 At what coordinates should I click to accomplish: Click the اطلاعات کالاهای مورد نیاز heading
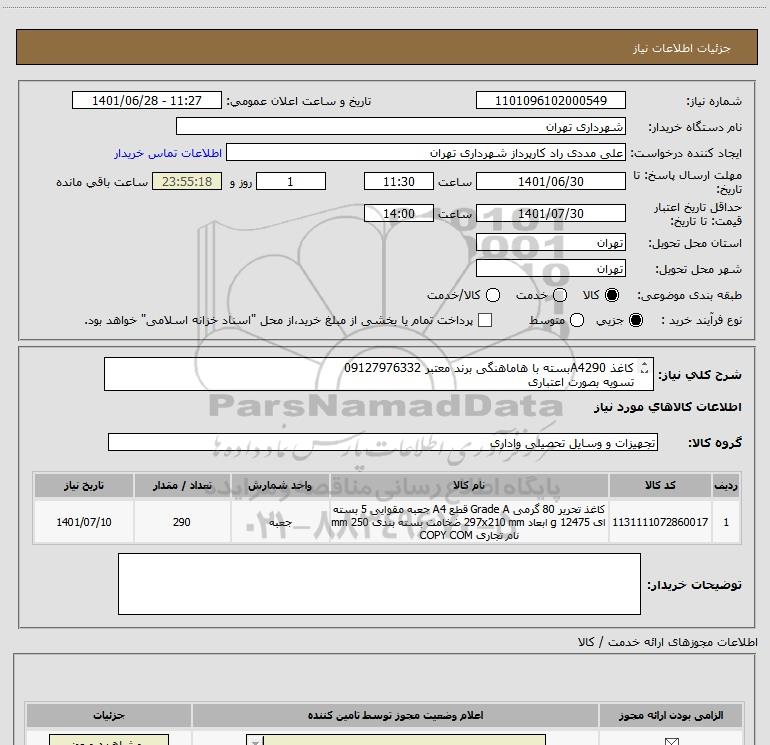tap(667, 407)
